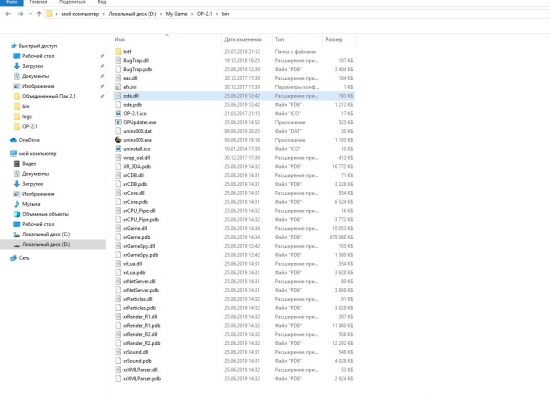550x398 pixels.
Task: Sort by the Тип column header
Action: point(279,39)
